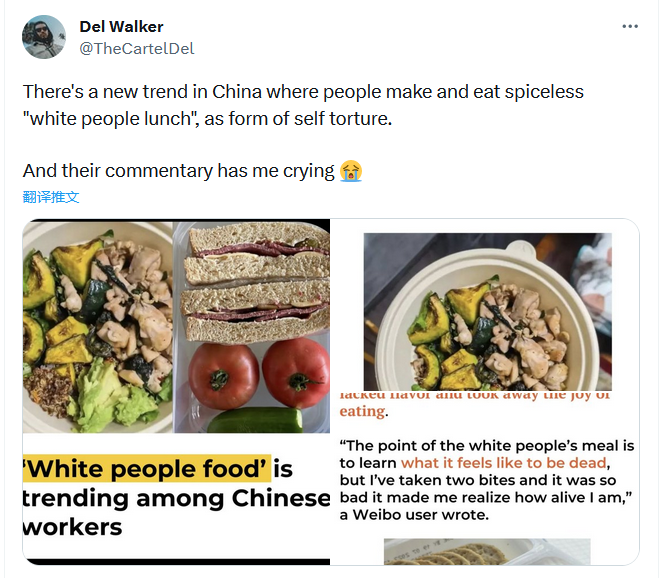This screenshot has height=578, width=668.
Task: Click the crackers photo at bottom right
Action: (487, 552)
